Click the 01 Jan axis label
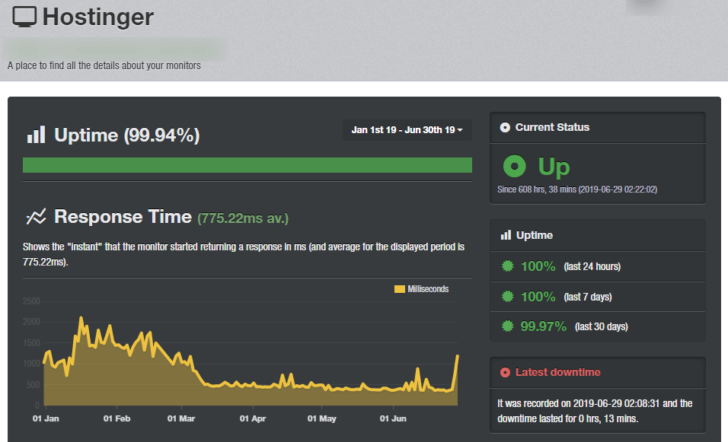 pos(46,419)
